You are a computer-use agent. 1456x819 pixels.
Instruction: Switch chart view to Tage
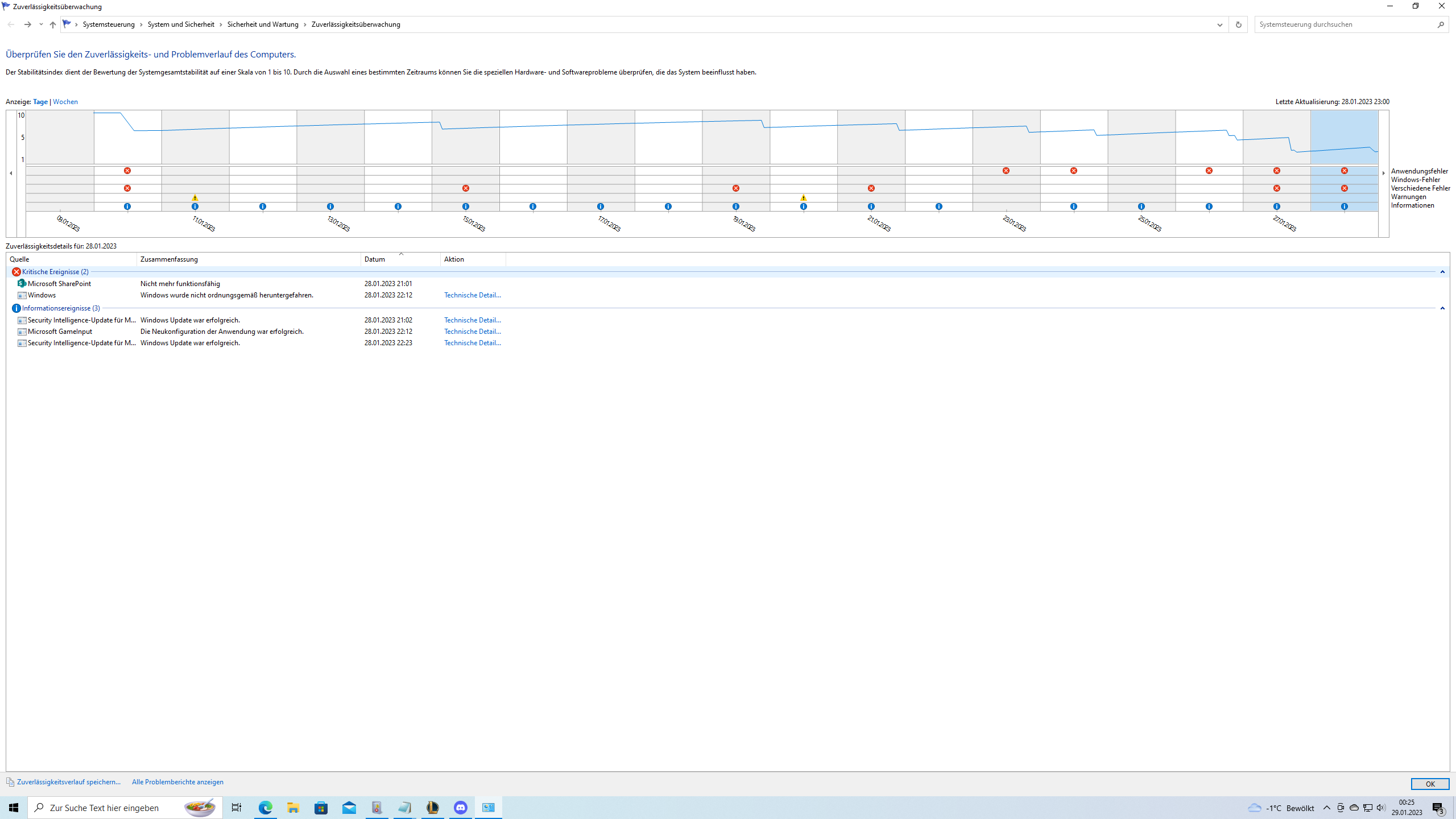tap(40, 102)
